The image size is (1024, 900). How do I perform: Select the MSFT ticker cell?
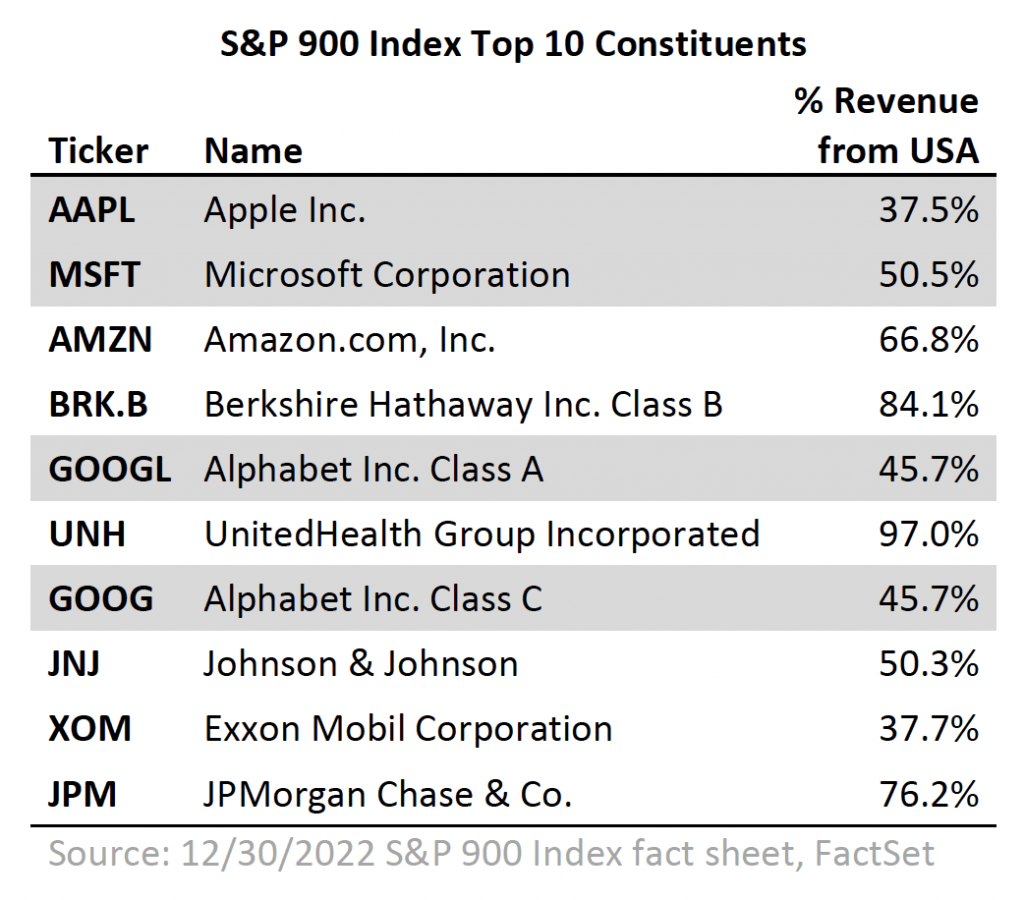[x=94, y=274]
